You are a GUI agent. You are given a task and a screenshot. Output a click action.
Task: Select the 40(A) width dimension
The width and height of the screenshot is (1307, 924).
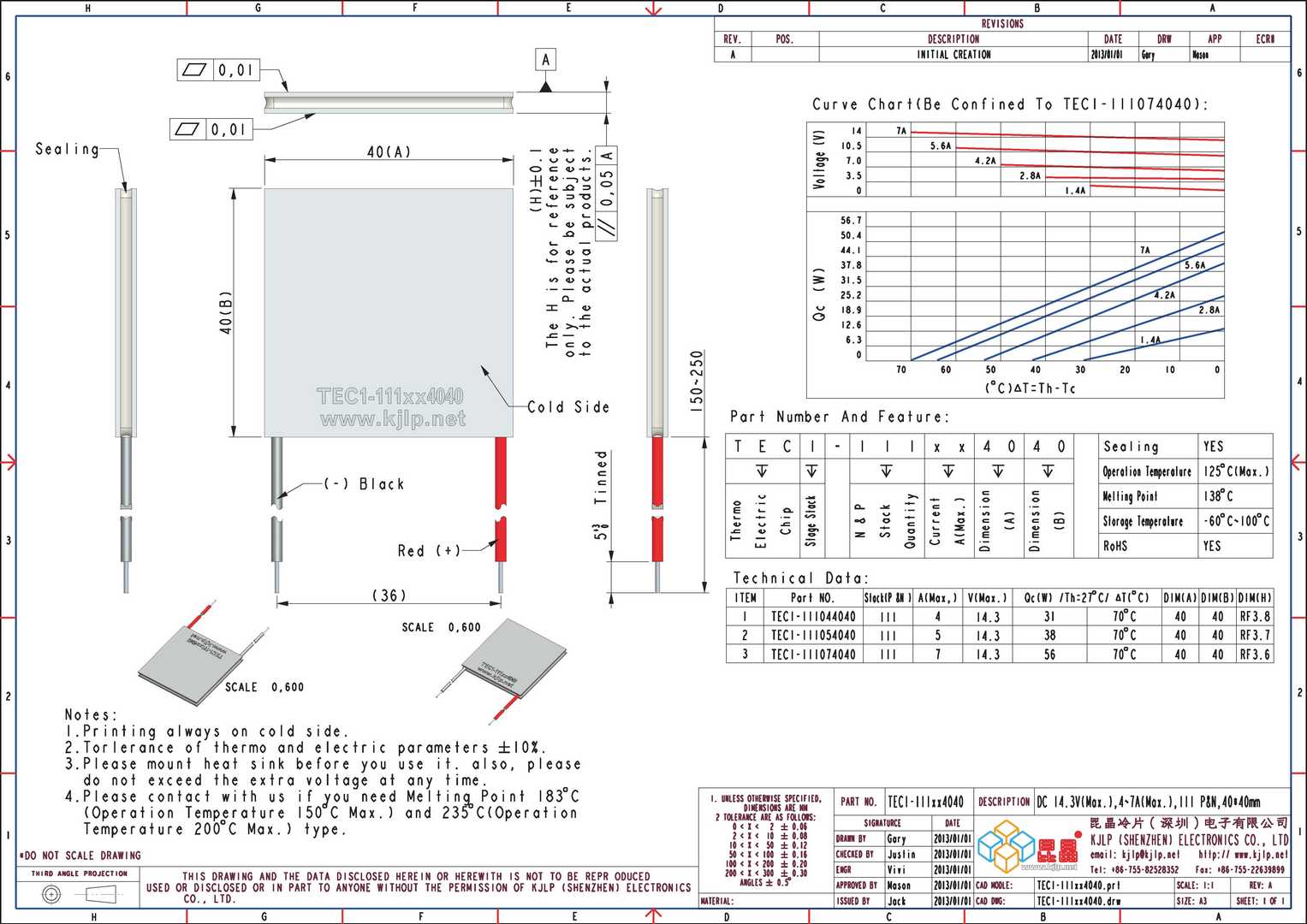(389, 151)
